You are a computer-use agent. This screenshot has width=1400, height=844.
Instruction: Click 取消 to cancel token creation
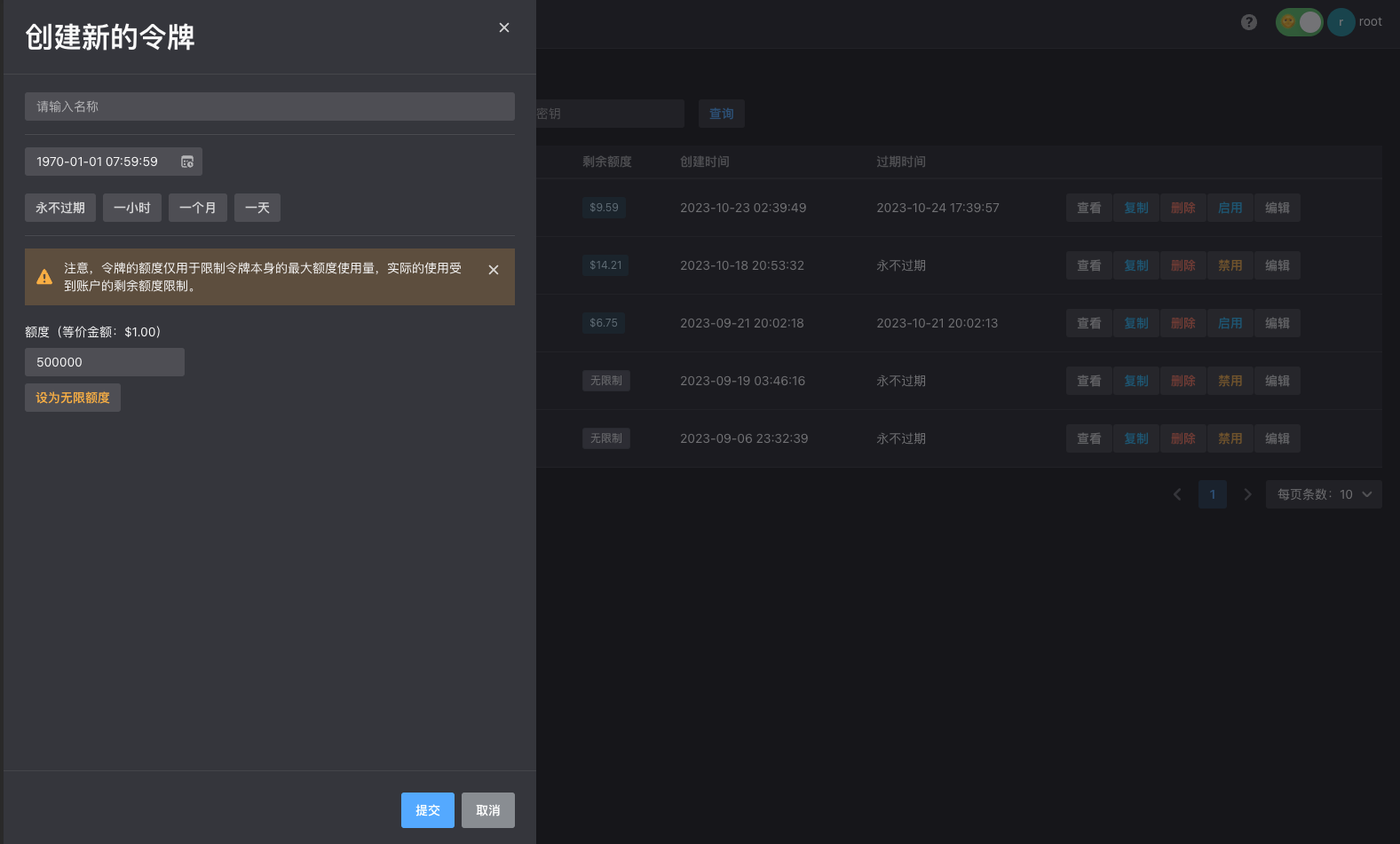point(487,810)
